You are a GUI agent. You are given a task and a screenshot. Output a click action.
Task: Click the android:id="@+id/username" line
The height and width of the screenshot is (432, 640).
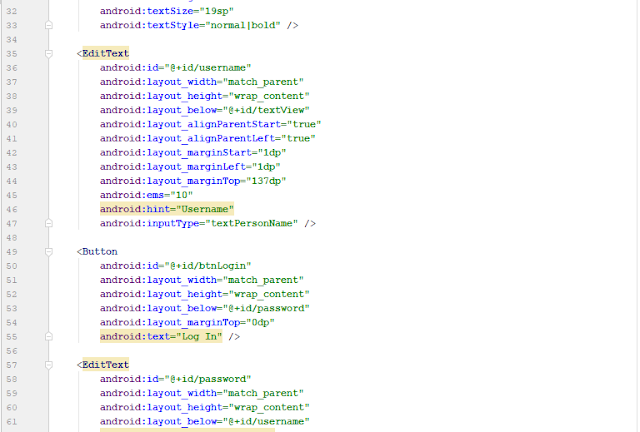click(175, 68)
